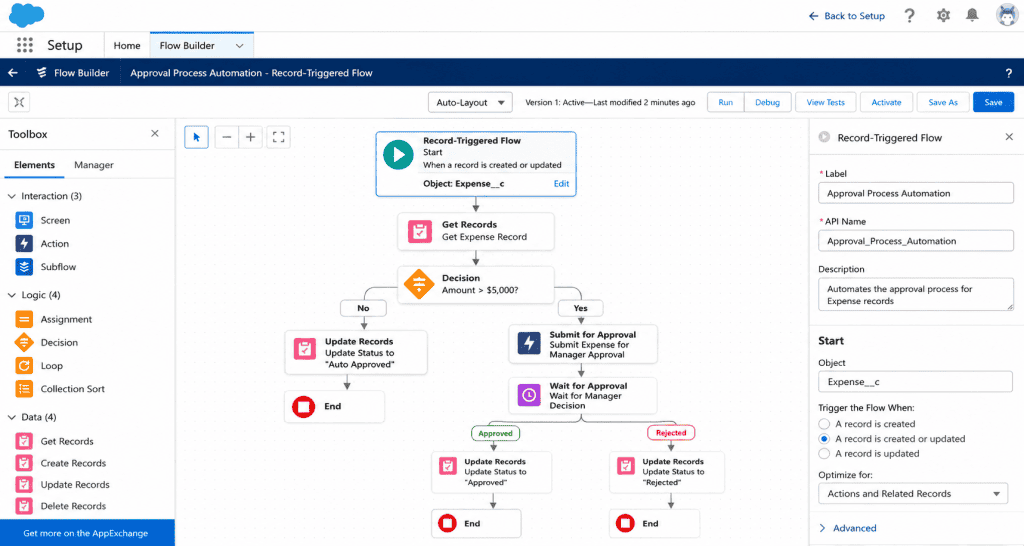1024x546 pixels.
Task: Click the Start play icon on canvas
Action: click(398, 155)
